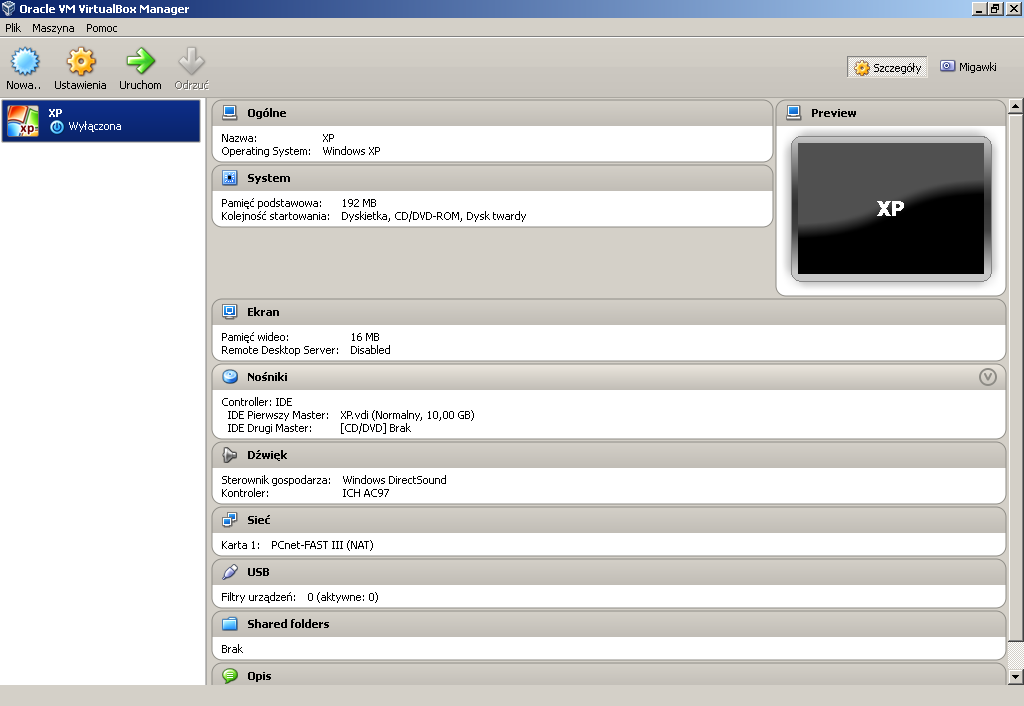The height and width of the screenshot is (706, 1024).
Task: Open the Shared folders section header link
Action: point(288,624)
